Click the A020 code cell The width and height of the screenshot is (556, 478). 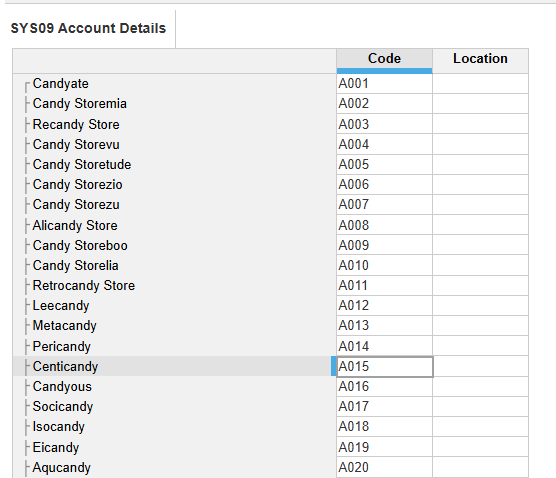coord(384,467)
